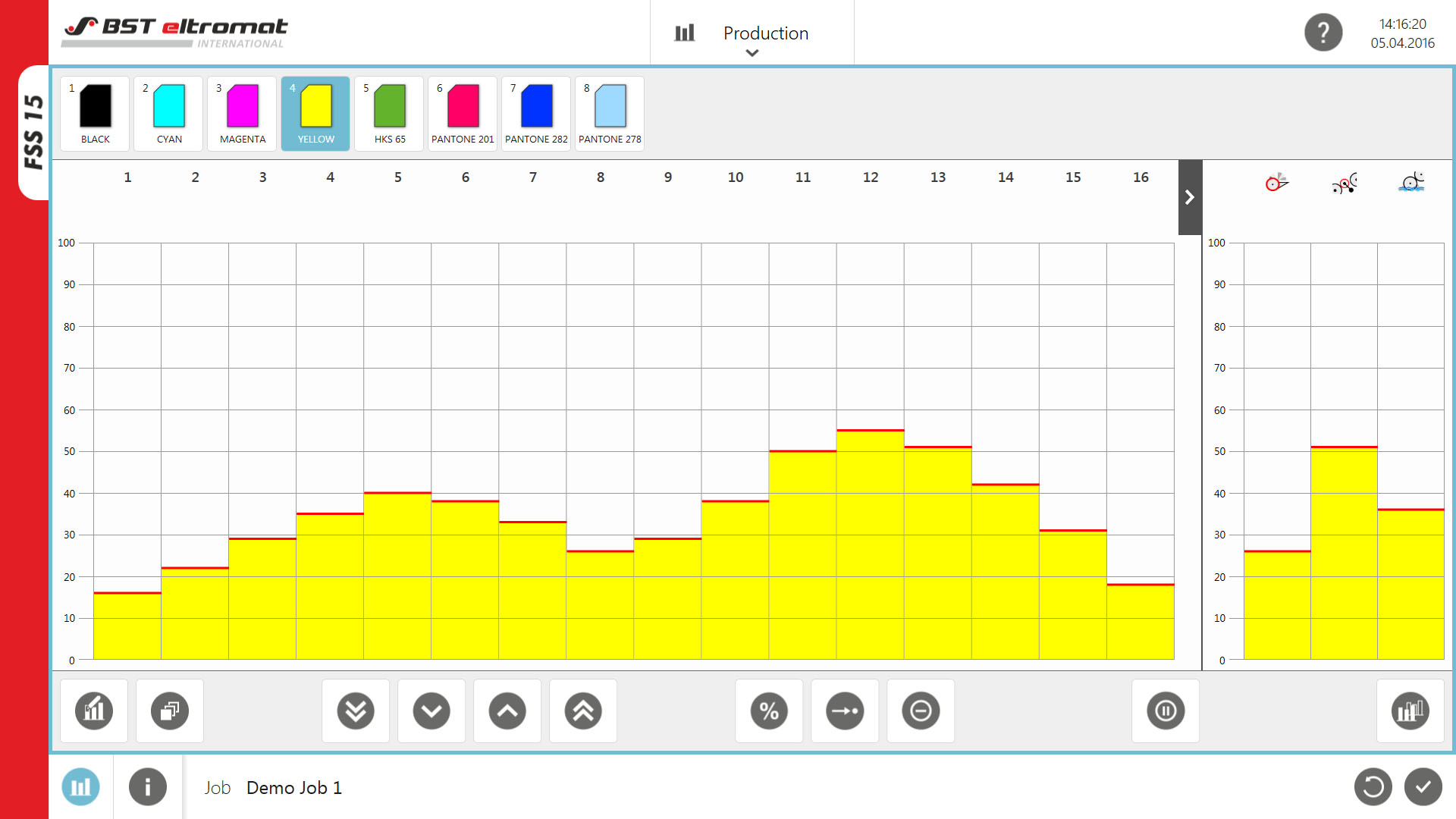Select the PANTONE 282 unit
1456x819 pixels.
[x=536, y=114]
